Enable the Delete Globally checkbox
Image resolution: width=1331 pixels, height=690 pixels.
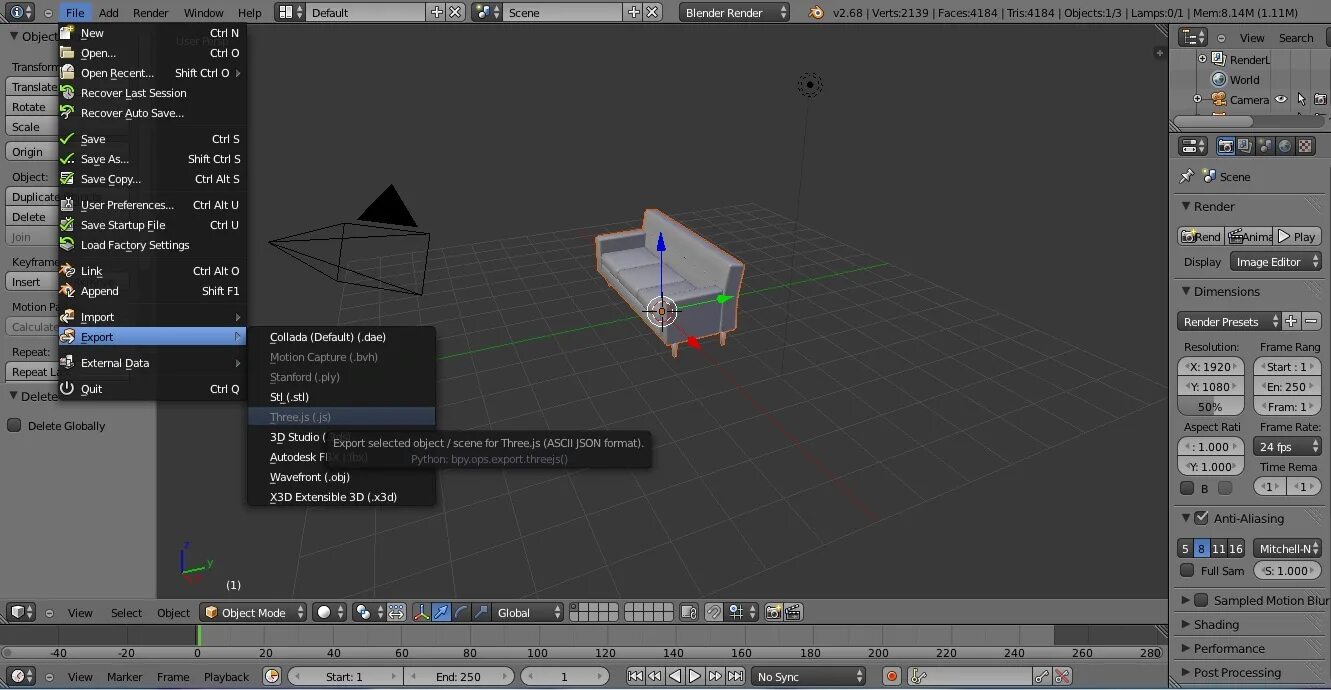14,425
